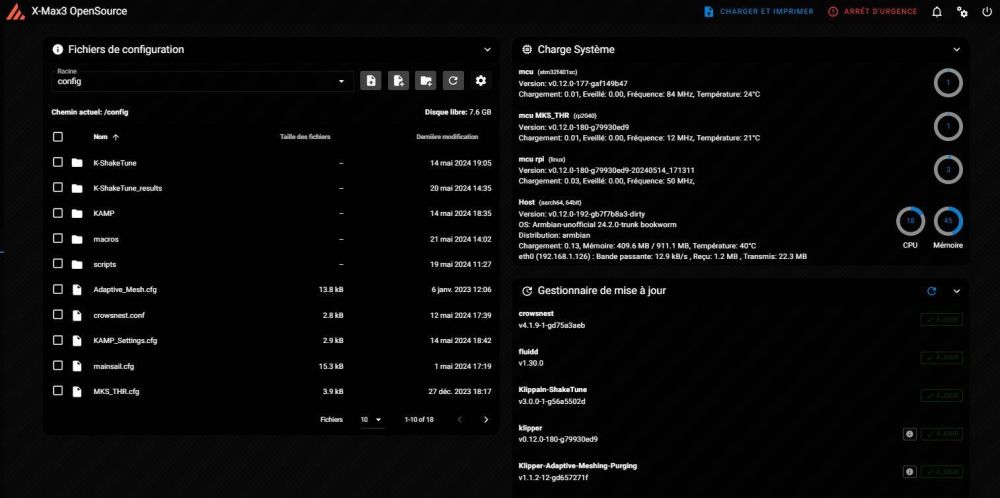
Task: Toggle the select-all files checkbox
Action: 58,136
